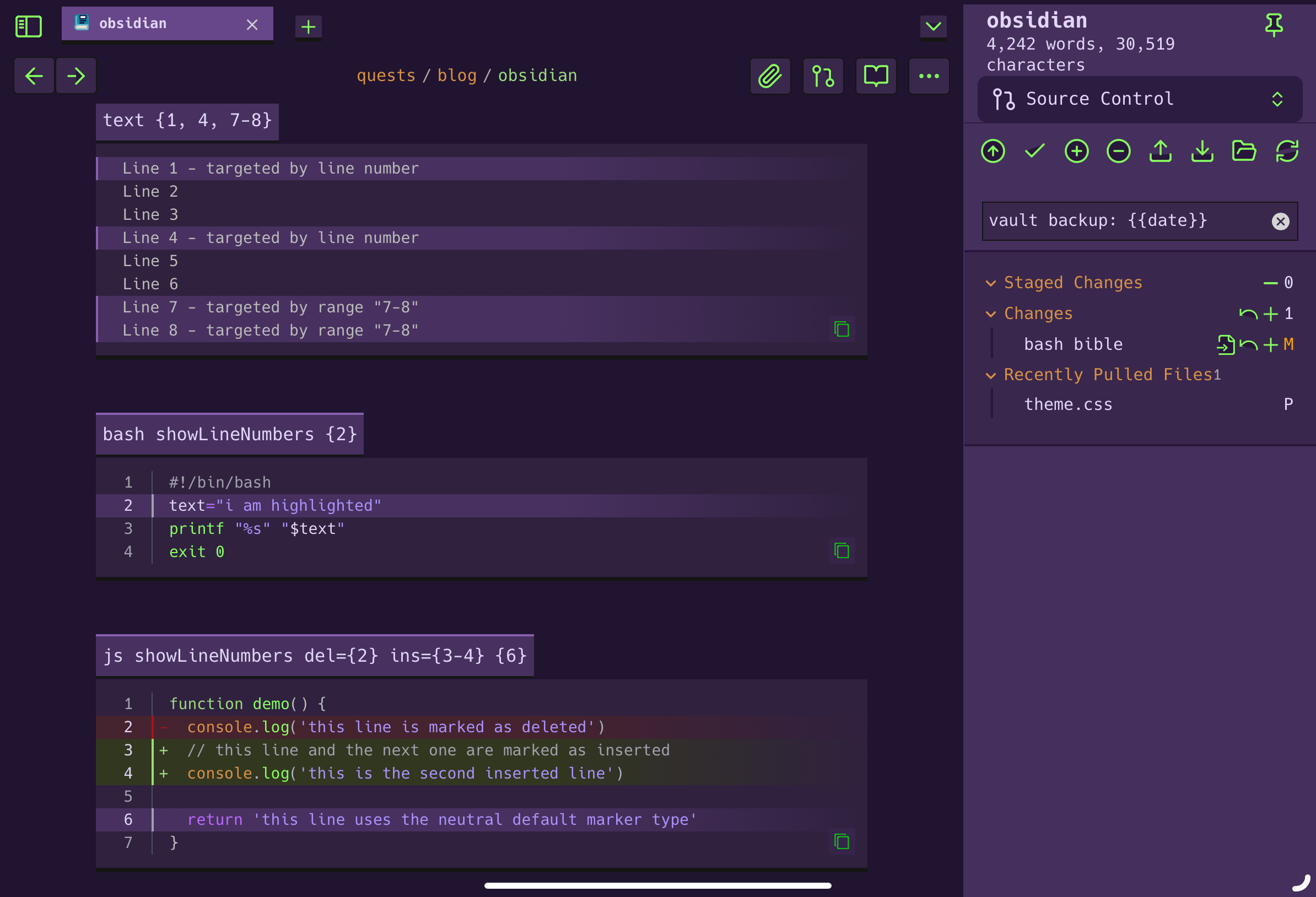Open the Source Control view selector
The height and width of the screenshot is (897, 1316).
[1139, 99]
